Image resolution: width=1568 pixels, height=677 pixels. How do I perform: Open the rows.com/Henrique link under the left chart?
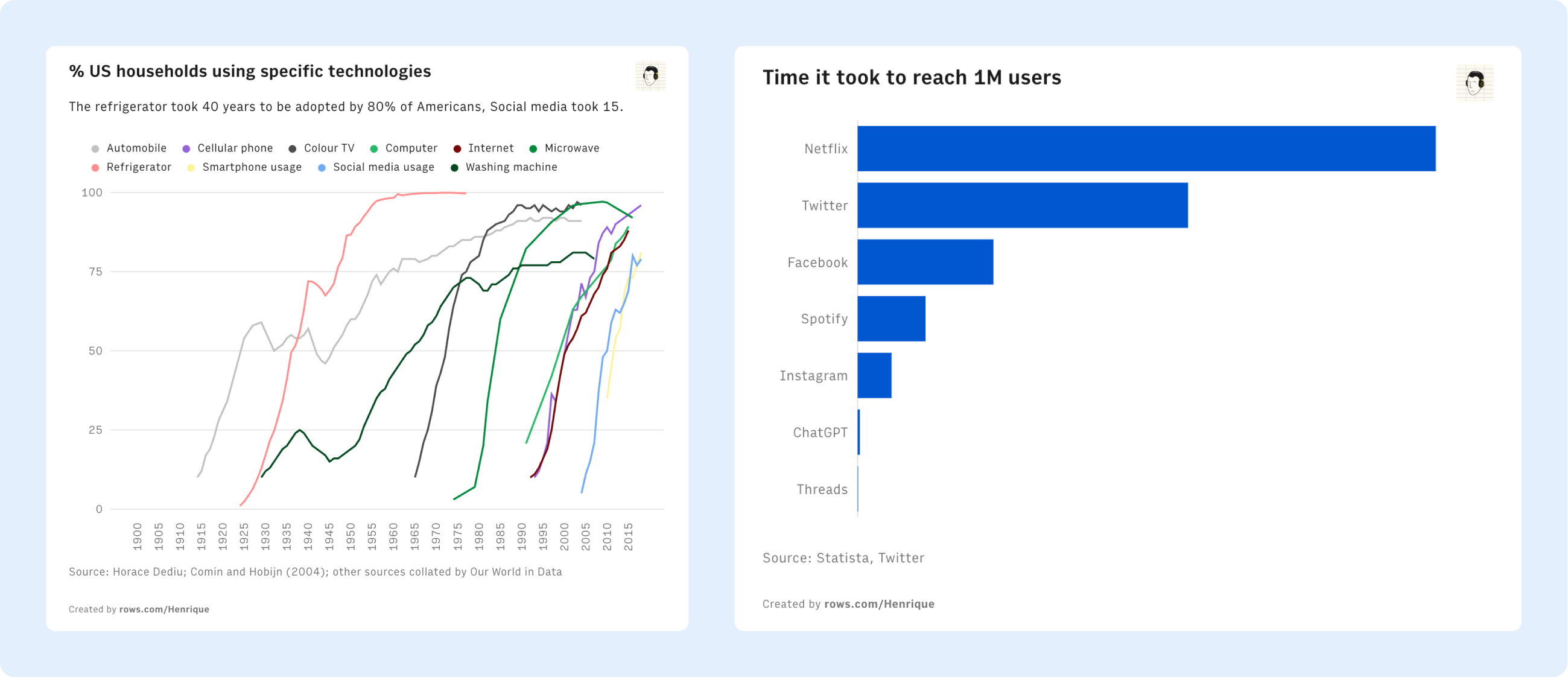click(163, 609)
